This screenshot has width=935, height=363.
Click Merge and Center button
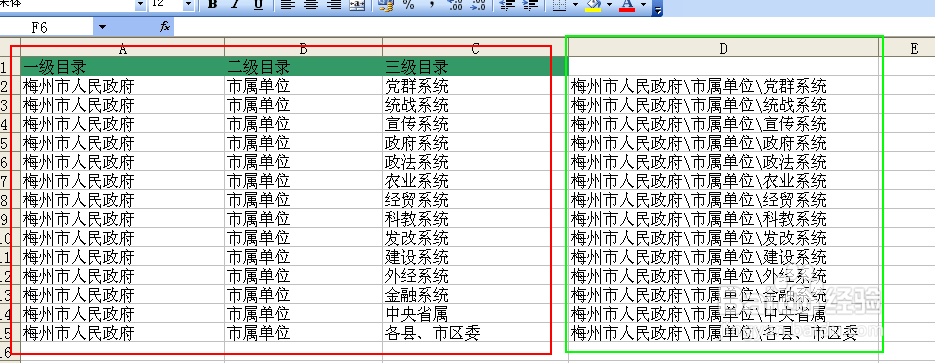(357, 4)
